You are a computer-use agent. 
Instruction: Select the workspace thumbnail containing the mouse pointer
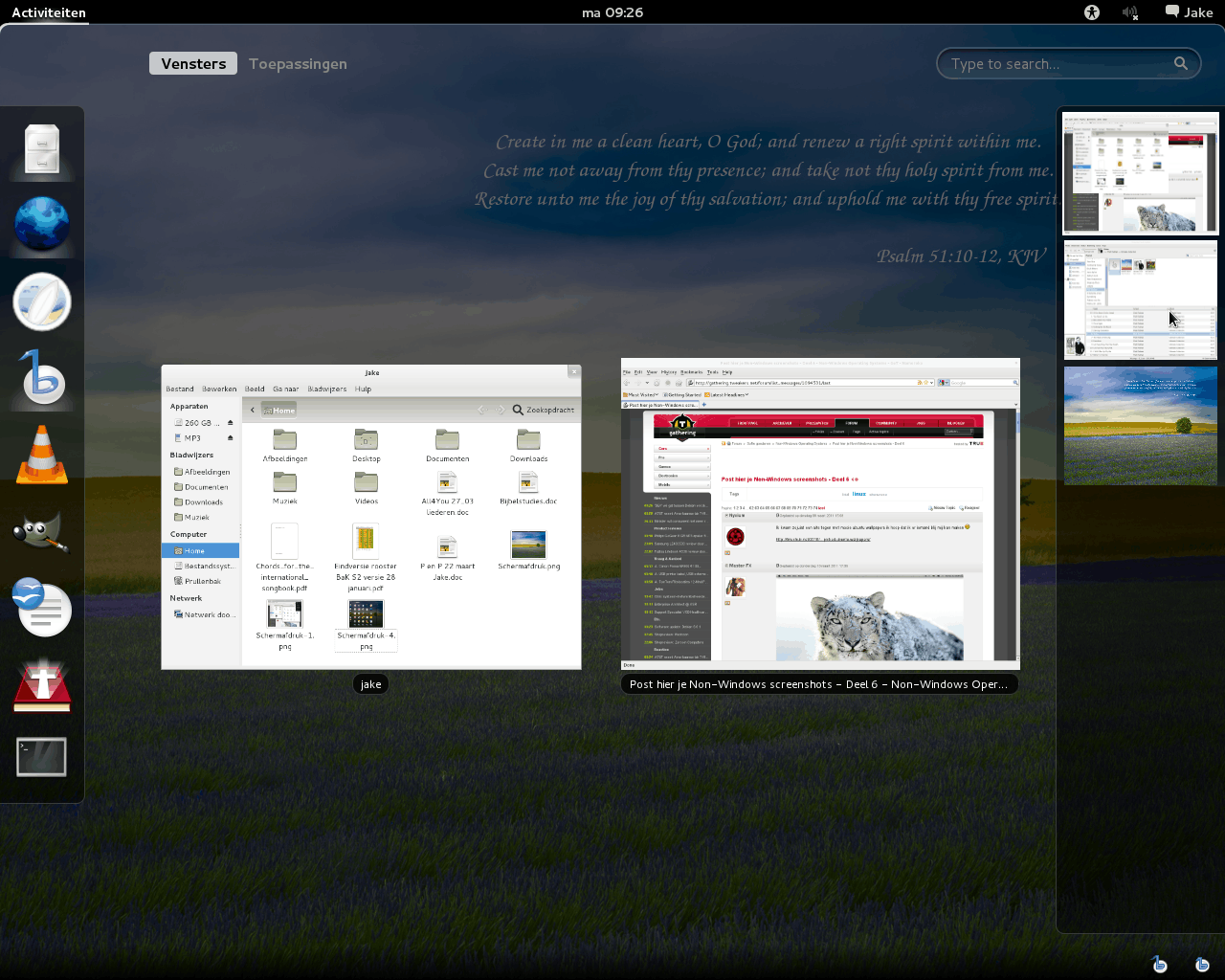[1141, 300]
